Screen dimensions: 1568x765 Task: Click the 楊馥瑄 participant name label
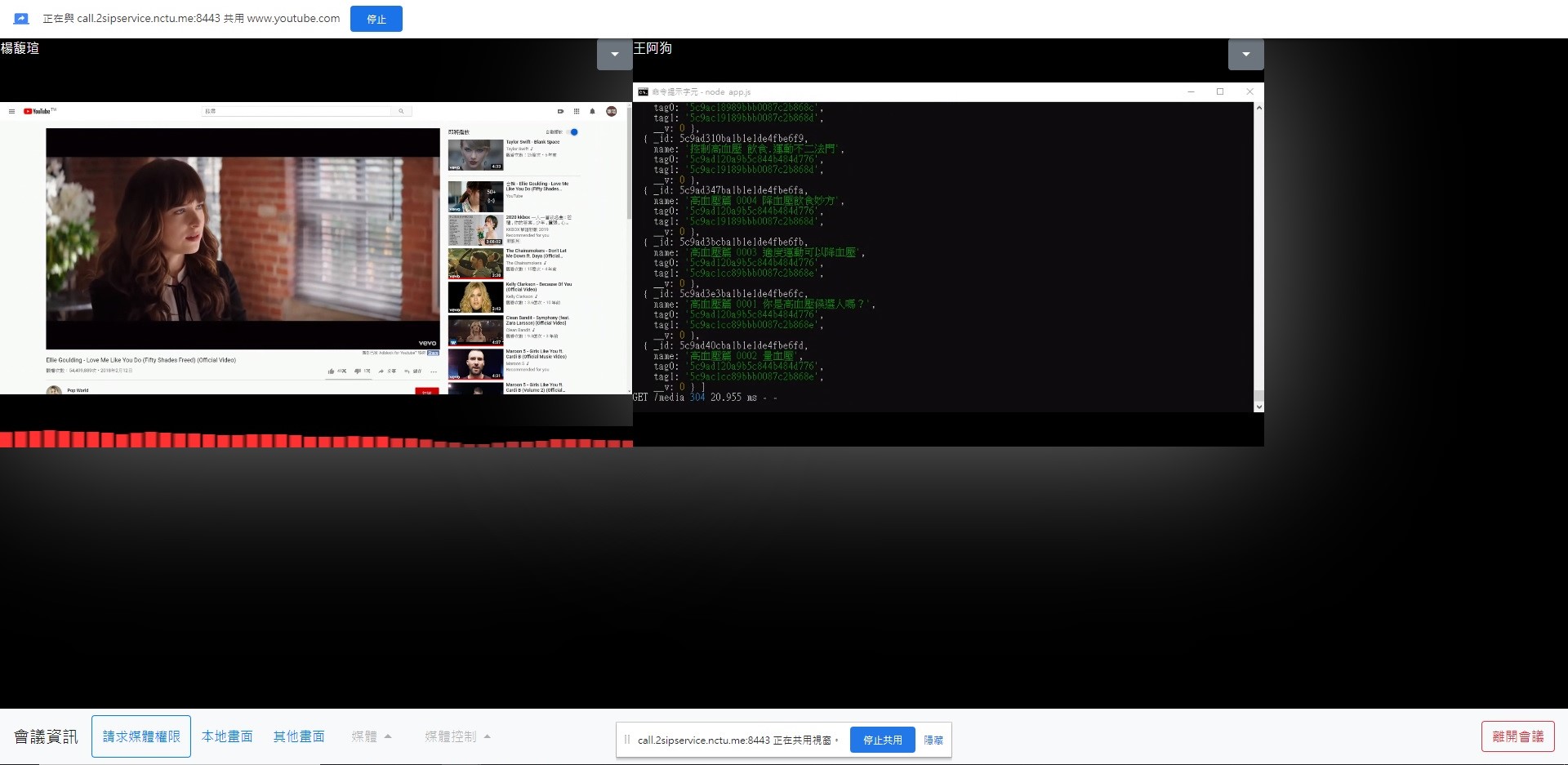[20, 48]
